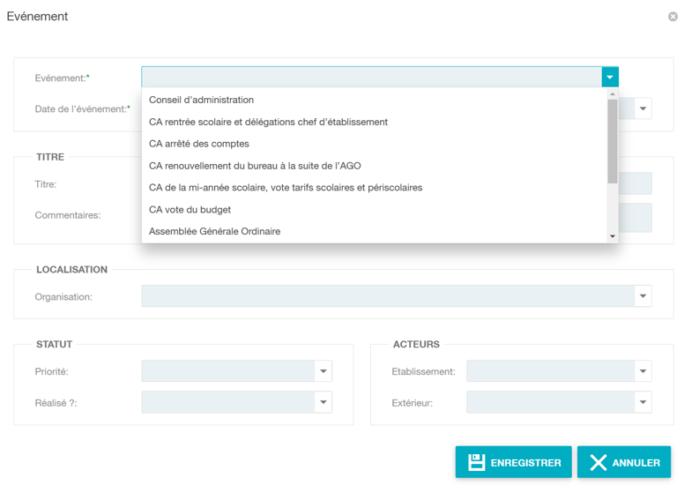Expand the Etablissement dropdown
Viewport: 684px width, 500px height.
click(x=643, y=371)
